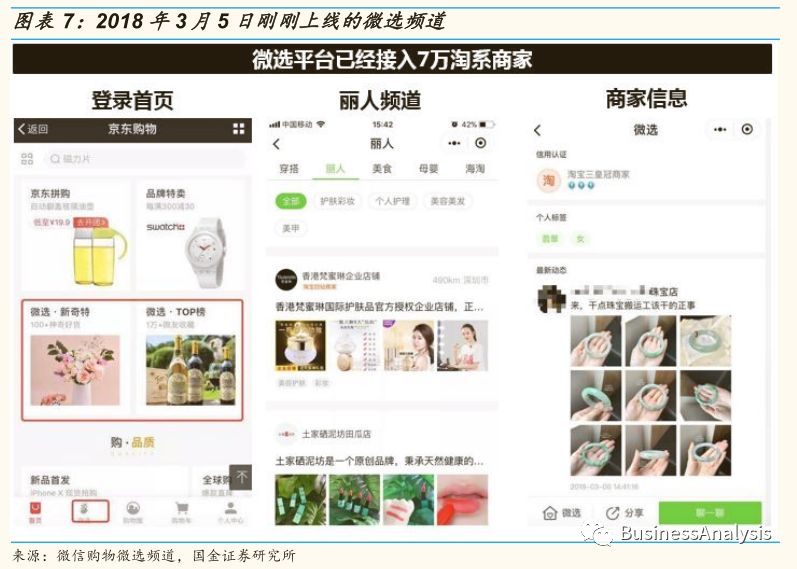Tap the 土家硒泥坊 shop logo
This screenshot has height=569, width=797.
pyautogui.click(x=286, y=434)
